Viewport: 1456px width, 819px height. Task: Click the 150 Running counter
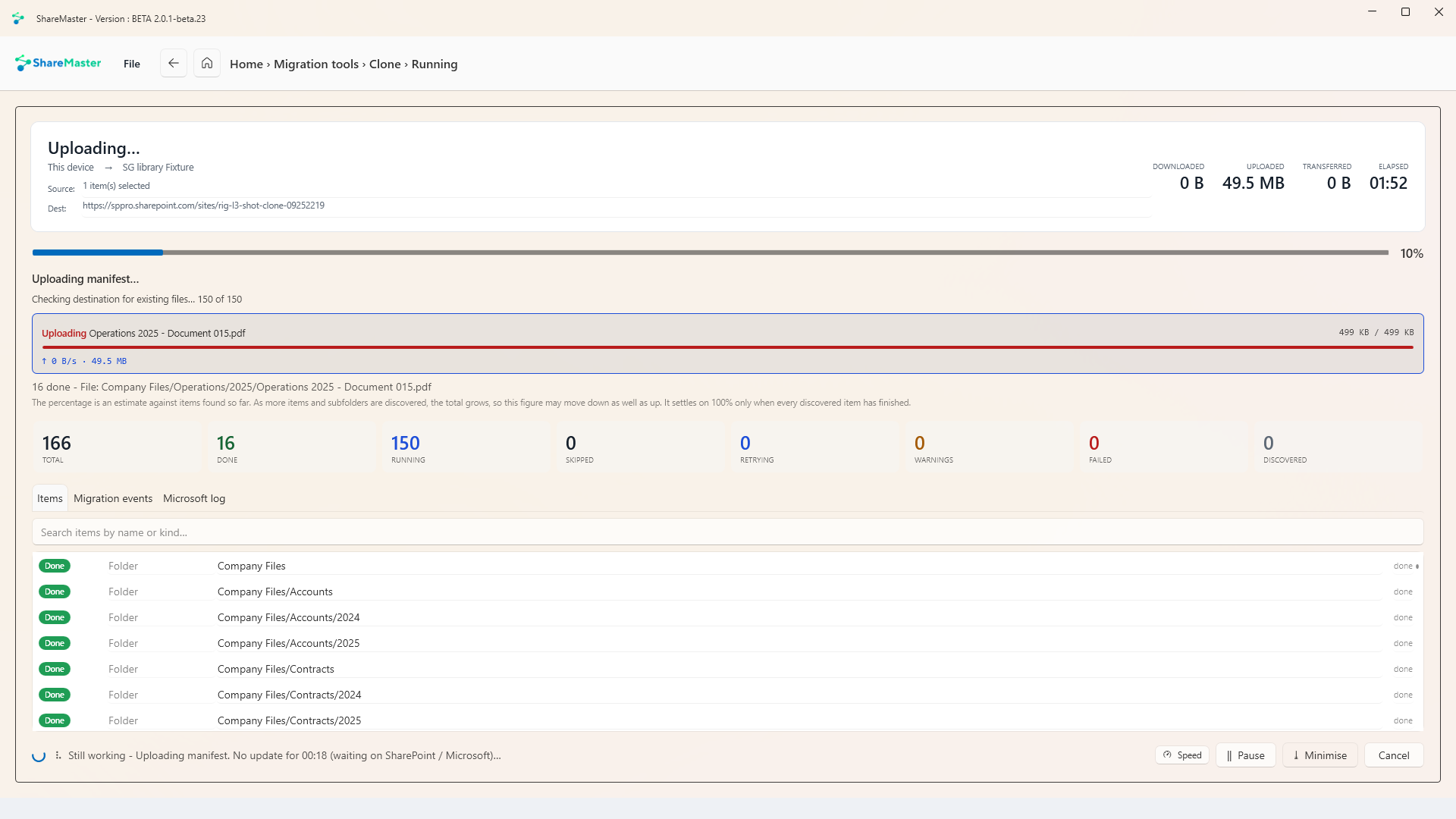tap(465, 448)
